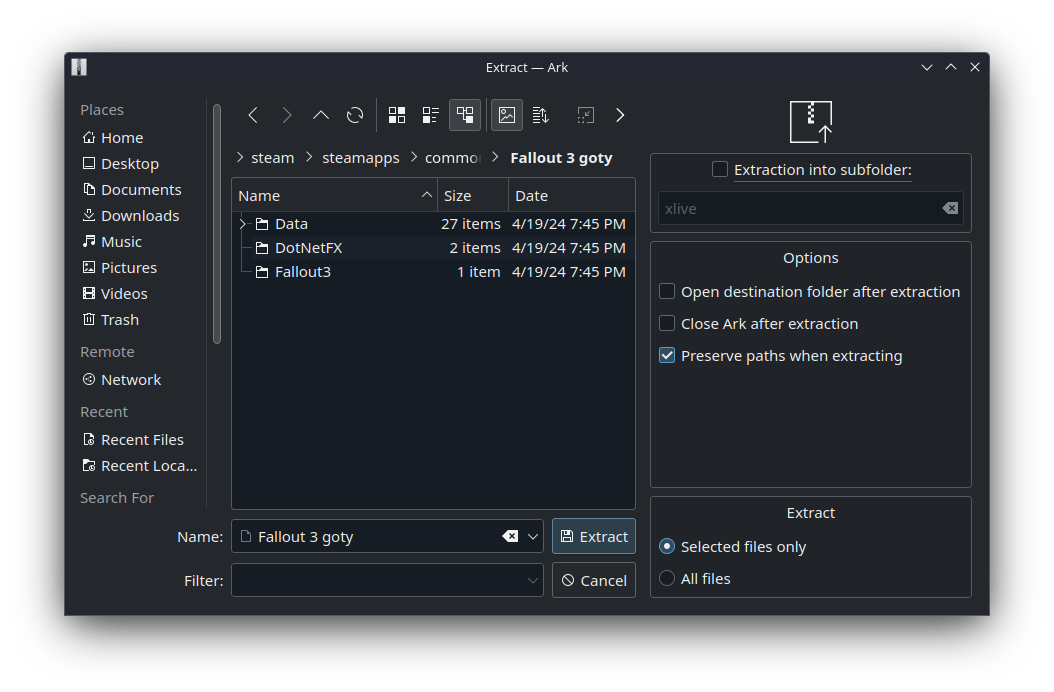Show more toolbar actions chevron
This screenshot has width=1054, height=692.
tap(620, 115)
